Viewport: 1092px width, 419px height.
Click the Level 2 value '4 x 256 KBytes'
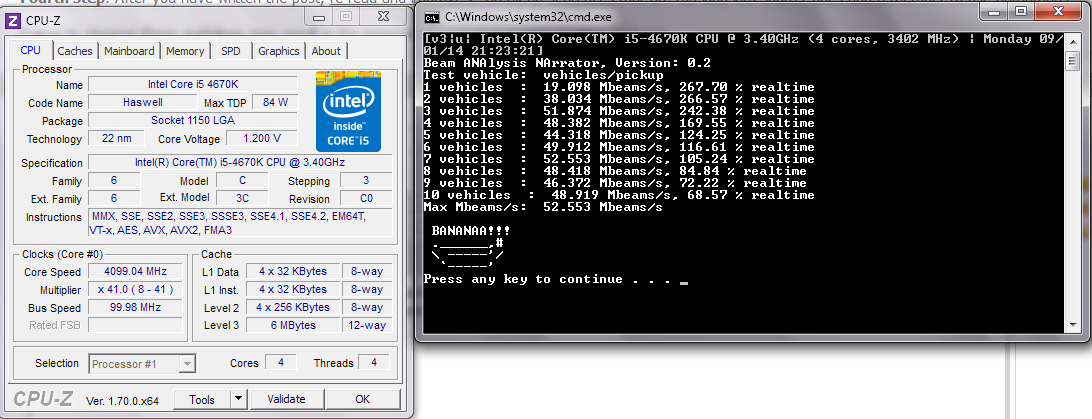(292, 308)
